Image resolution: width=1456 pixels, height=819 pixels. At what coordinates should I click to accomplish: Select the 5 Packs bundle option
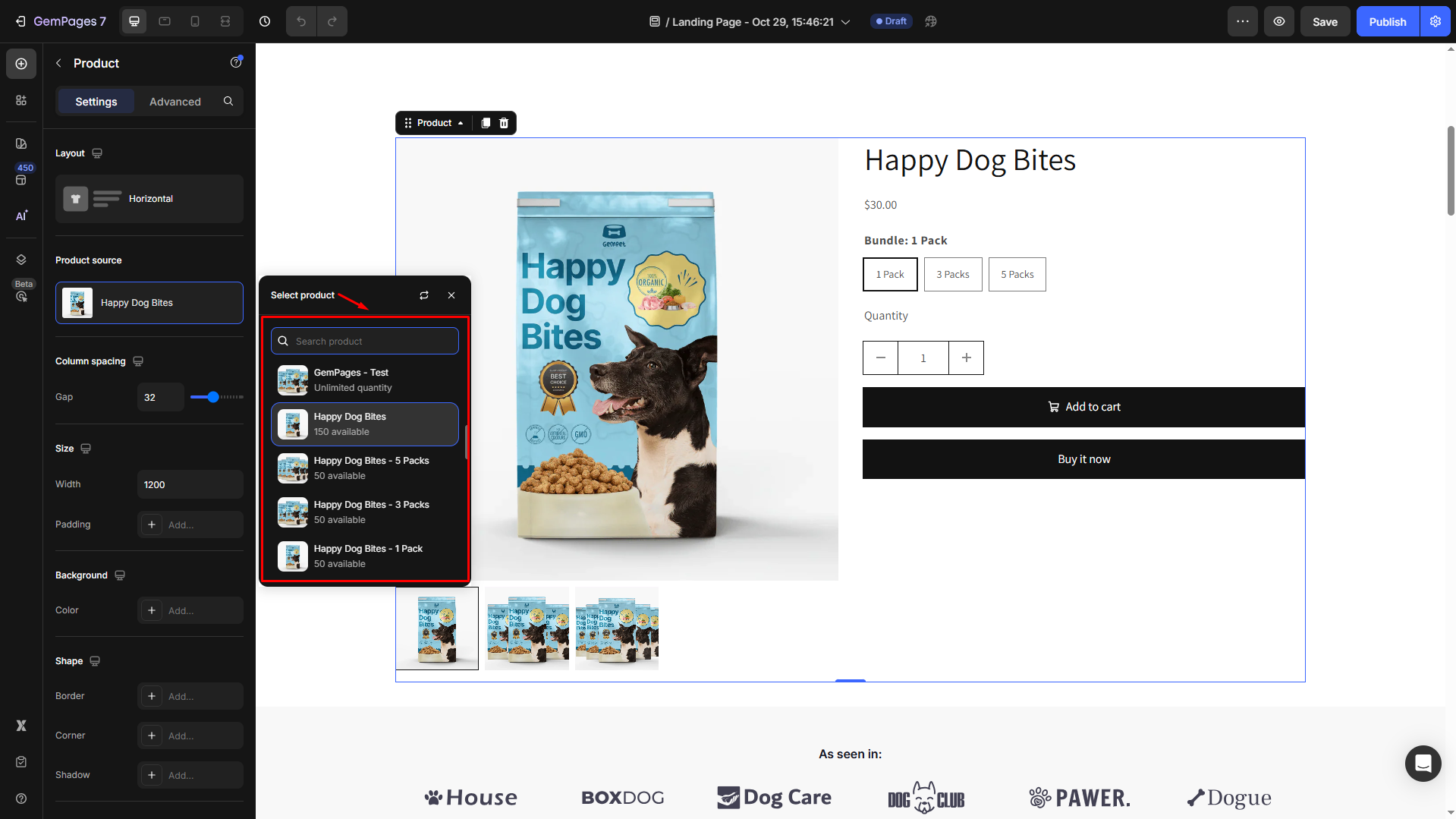coord(1017,274)
